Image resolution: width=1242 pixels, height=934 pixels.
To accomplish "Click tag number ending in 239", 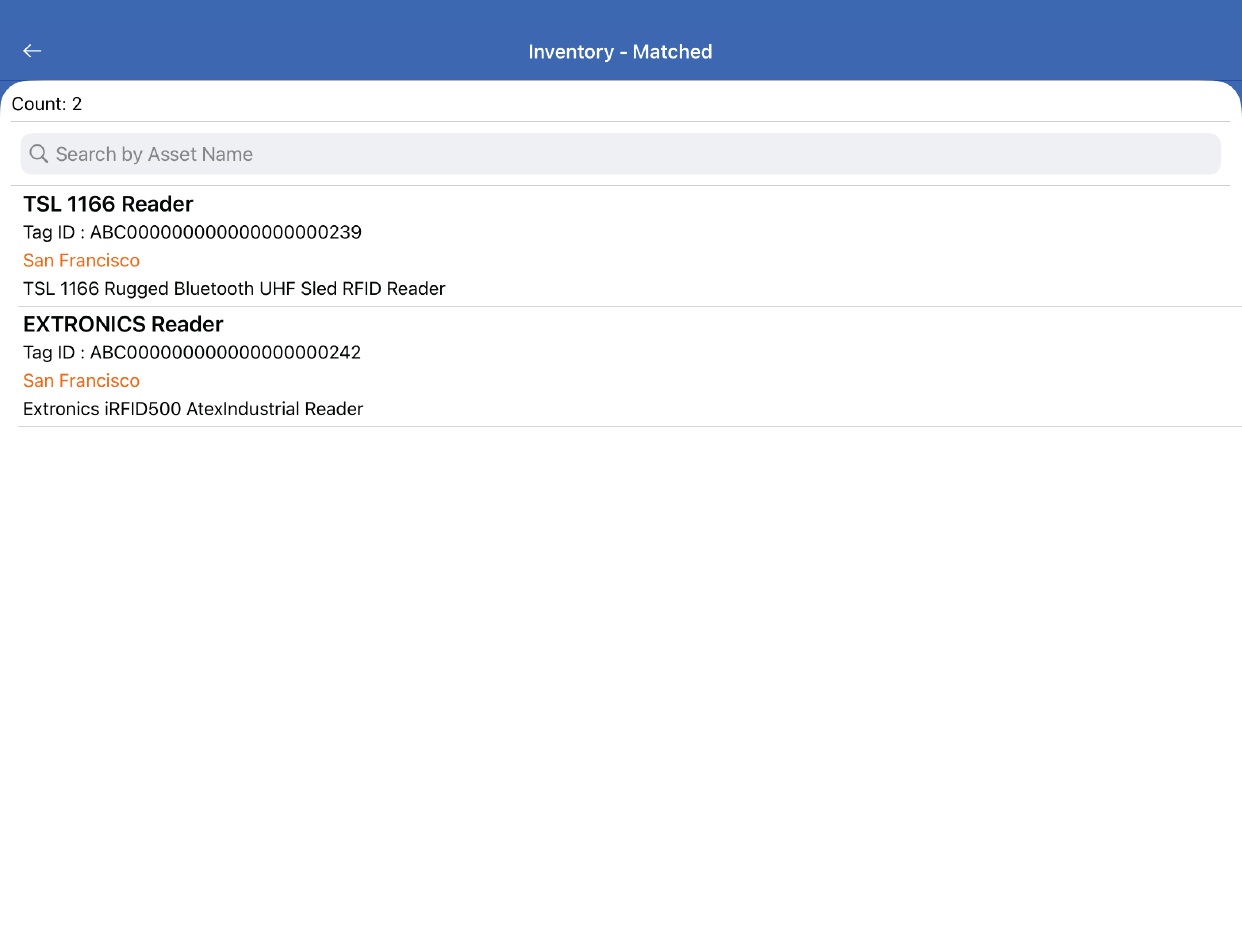I will (226, 233).
